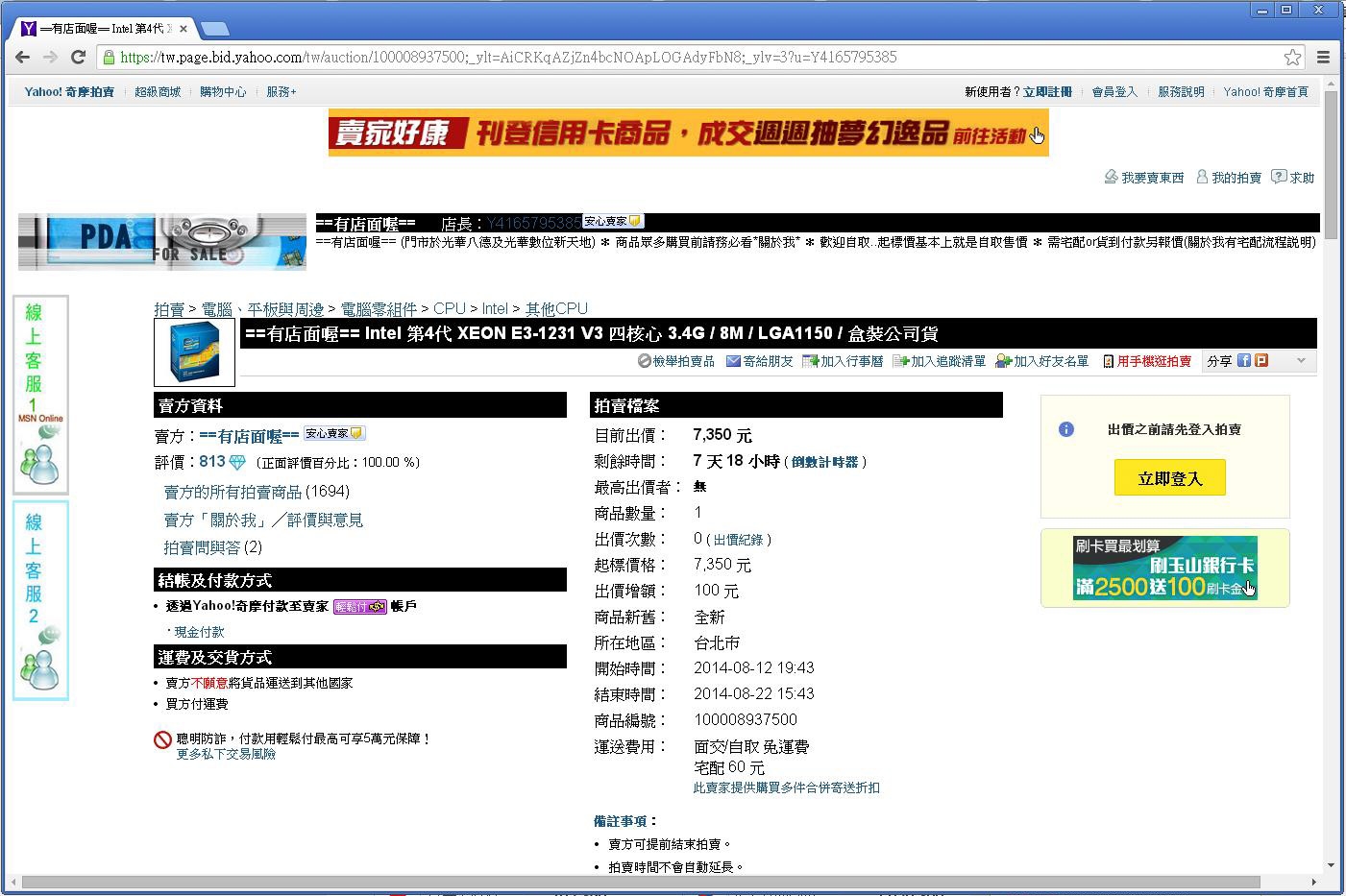Click the 求助 help icon link

1293,178
